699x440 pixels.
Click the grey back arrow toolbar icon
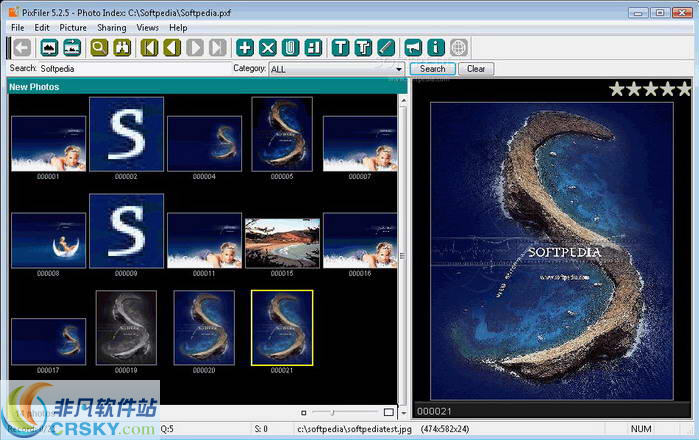[22, 48]
